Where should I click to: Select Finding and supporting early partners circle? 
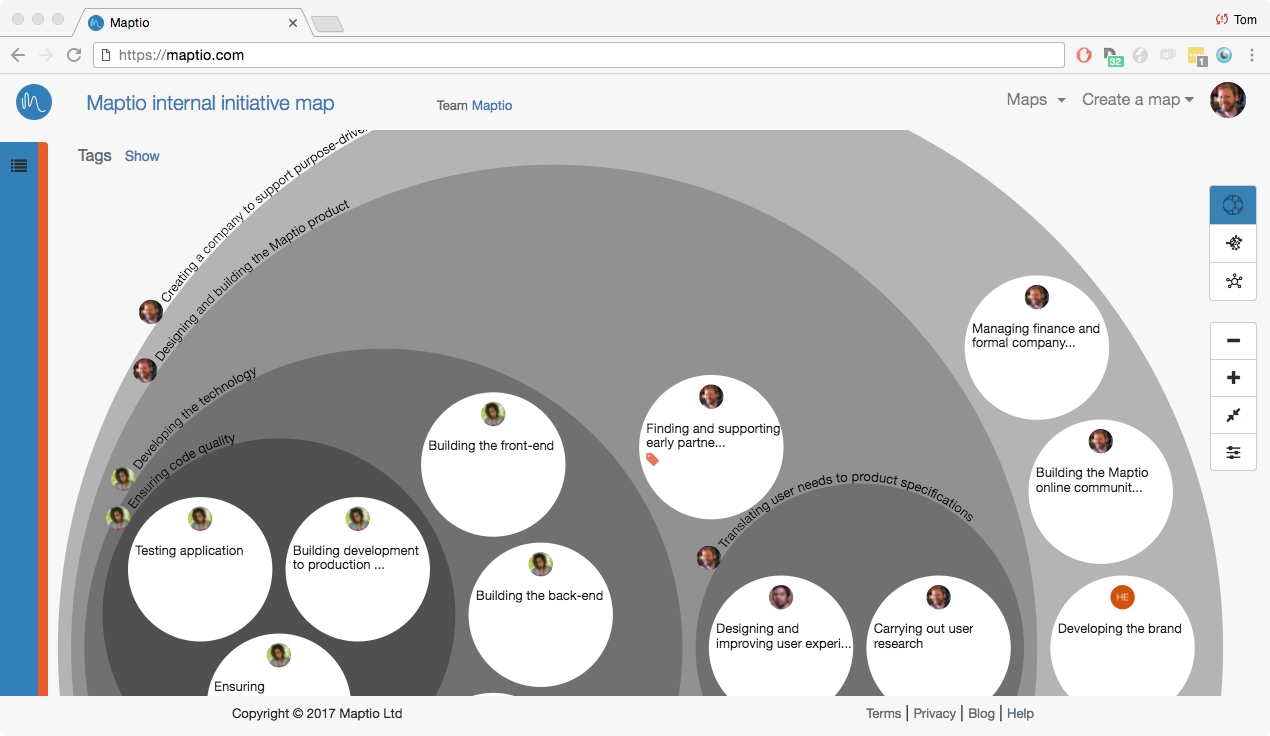(711, 447)
